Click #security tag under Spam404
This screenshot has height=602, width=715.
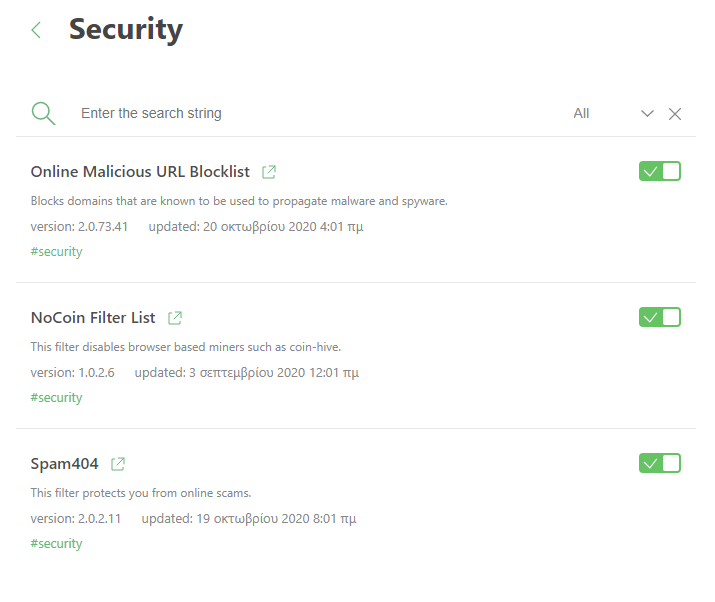tap(56, 544)
